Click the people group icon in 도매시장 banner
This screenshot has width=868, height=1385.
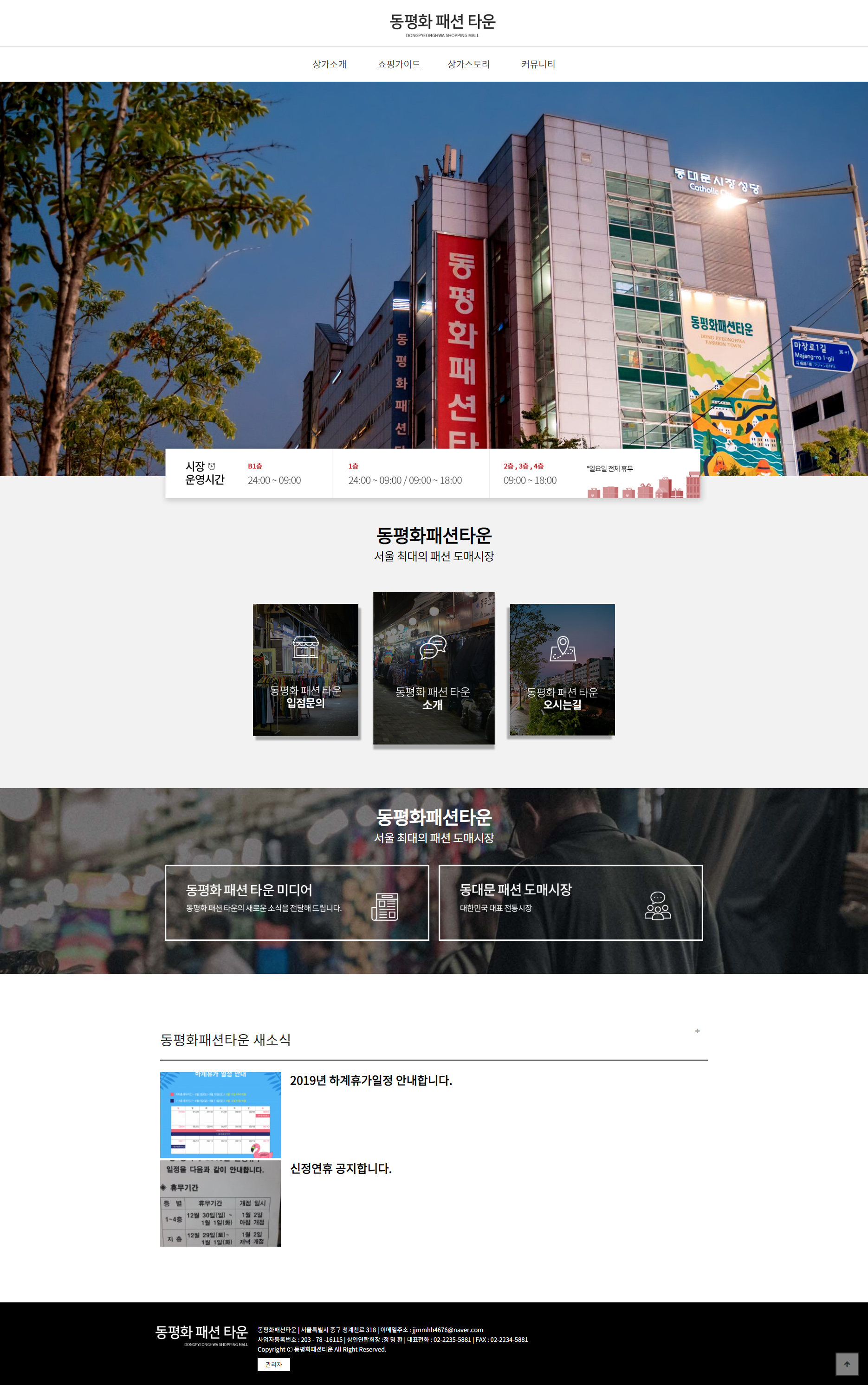click(657, 906)
